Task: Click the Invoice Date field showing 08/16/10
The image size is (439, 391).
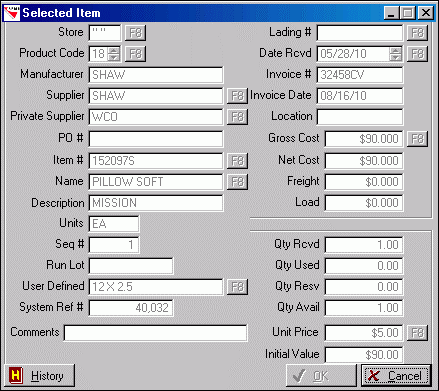Action: (360, 96)
